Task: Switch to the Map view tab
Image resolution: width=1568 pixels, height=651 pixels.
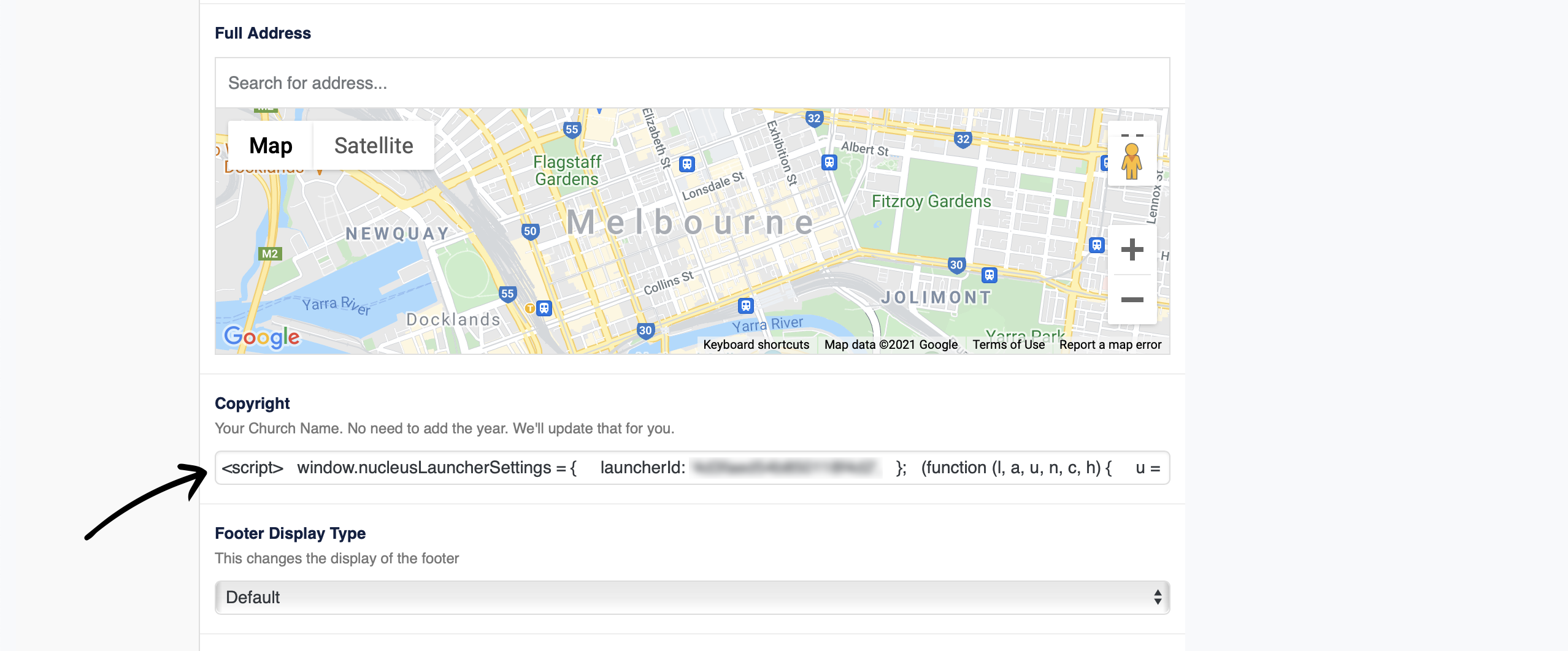Action: point(271,145)
